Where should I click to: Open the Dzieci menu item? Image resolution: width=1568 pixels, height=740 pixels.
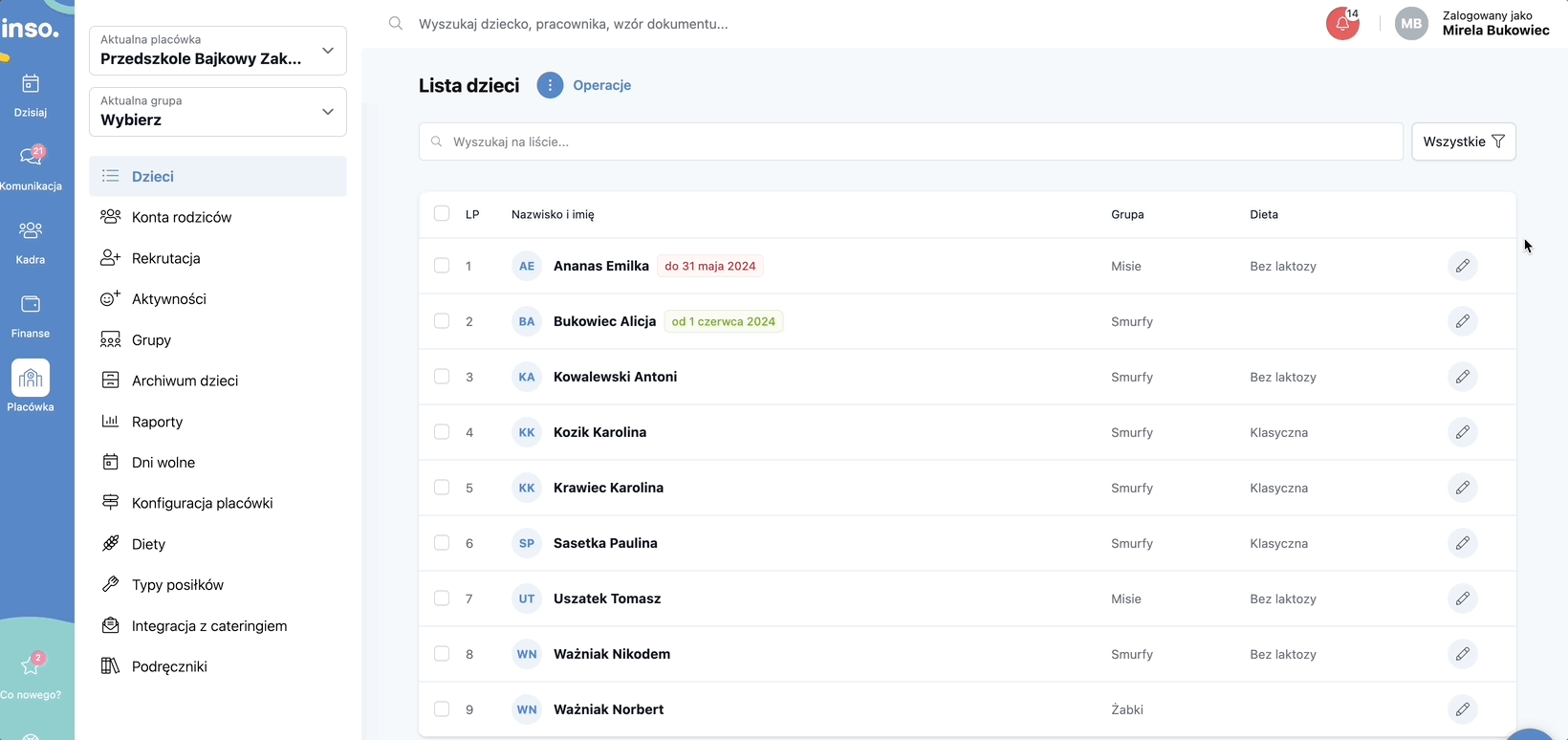218,177
